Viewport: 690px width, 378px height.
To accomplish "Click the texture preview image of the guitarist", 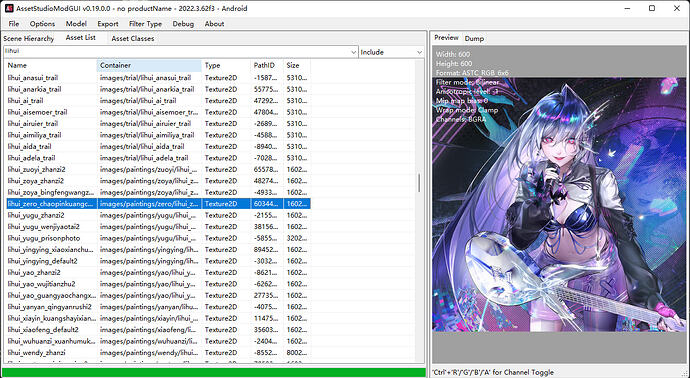I will 559,205.
